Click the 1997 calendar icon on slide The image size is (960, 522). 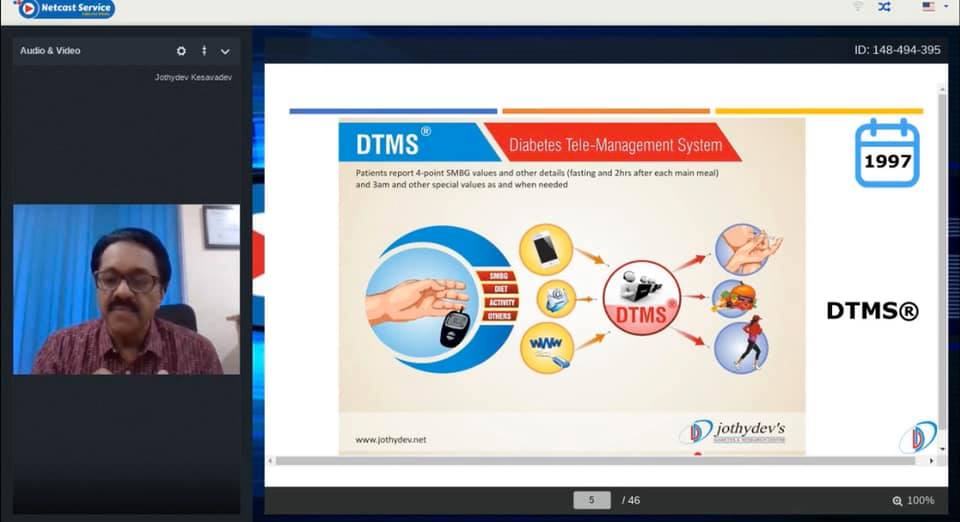(887, 153)
